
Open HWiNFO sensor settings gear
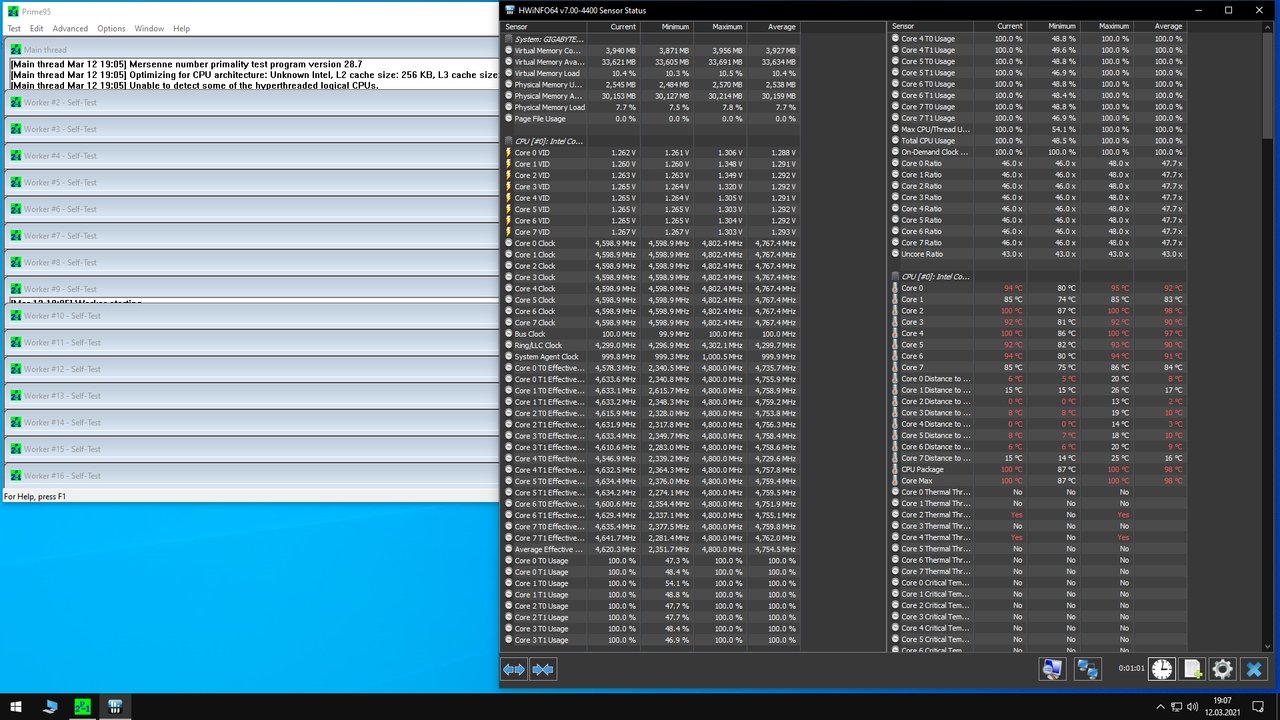tap(1223, 669)
